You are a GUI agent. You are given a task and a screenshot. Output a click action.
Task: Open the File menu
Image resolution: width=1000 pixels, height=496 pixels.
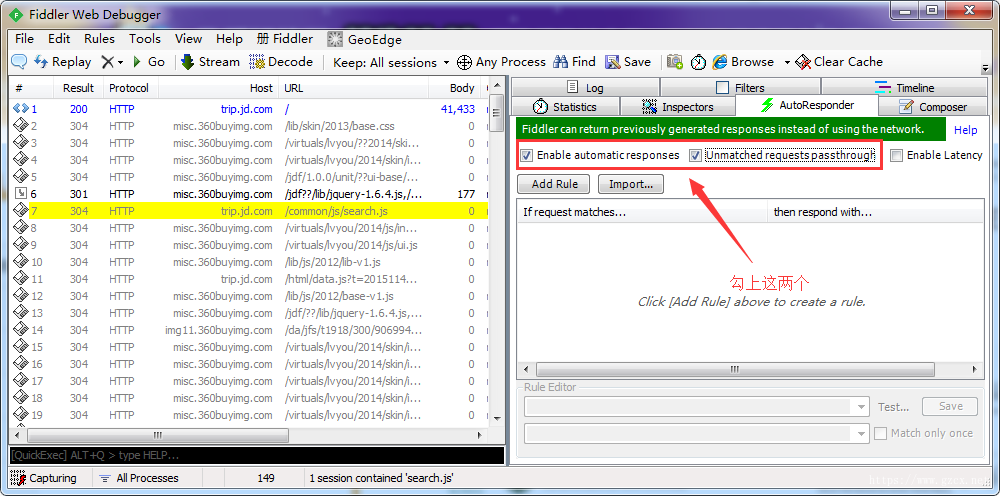coord(24,39)
